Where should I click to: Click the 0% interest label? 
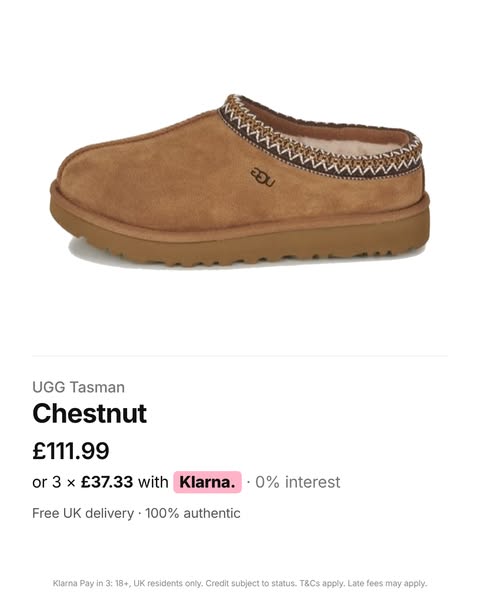[298, 482]
